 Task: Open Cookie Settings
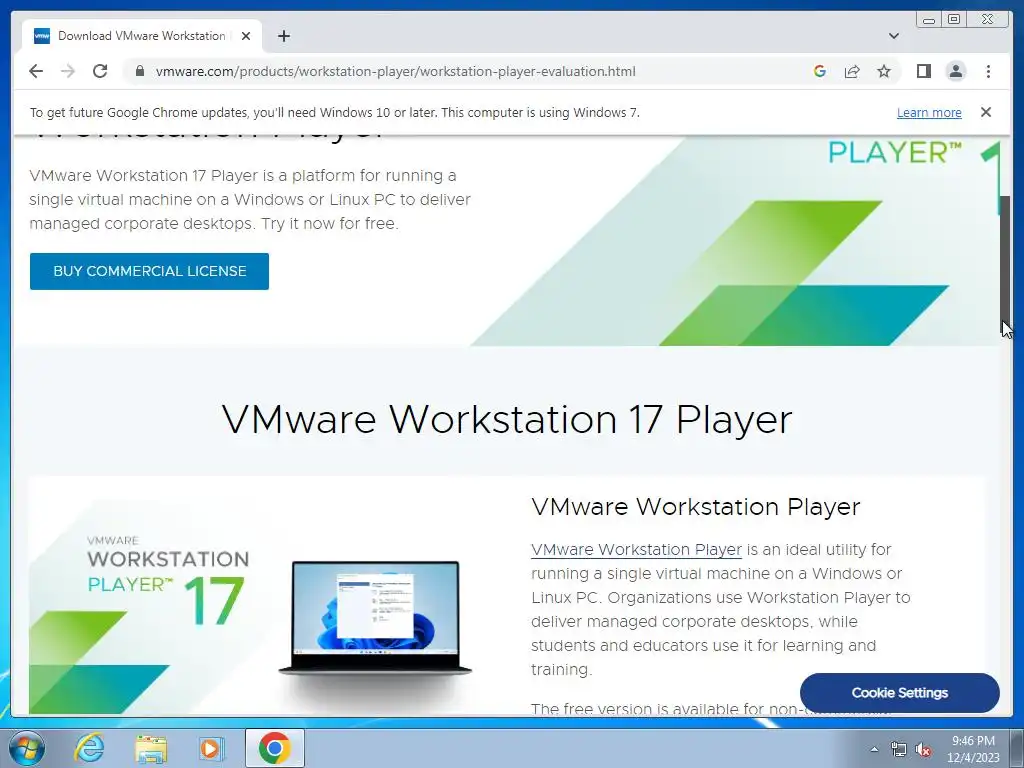click(x=899, y=693)
